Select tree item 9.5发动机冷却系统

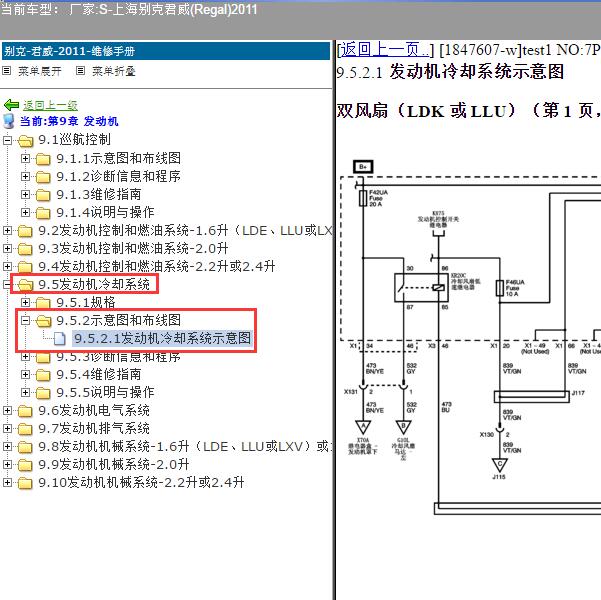(94, 284)
